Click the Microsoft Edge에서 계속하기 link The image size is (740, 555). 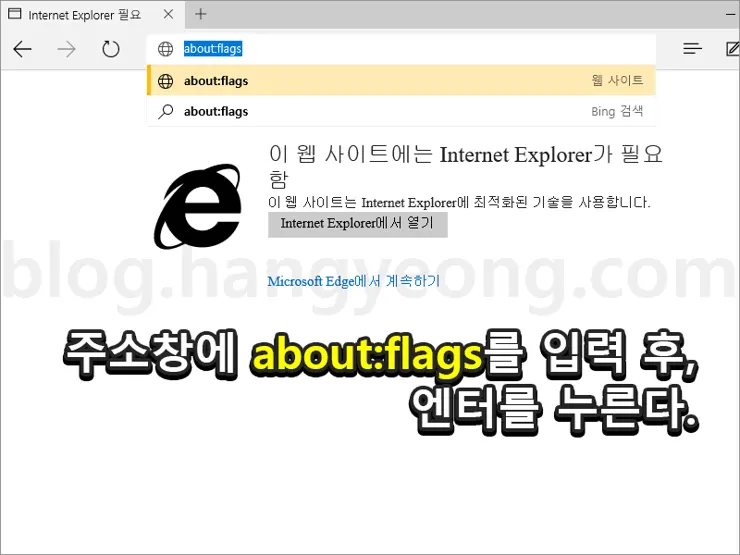(x=353, y=281)
